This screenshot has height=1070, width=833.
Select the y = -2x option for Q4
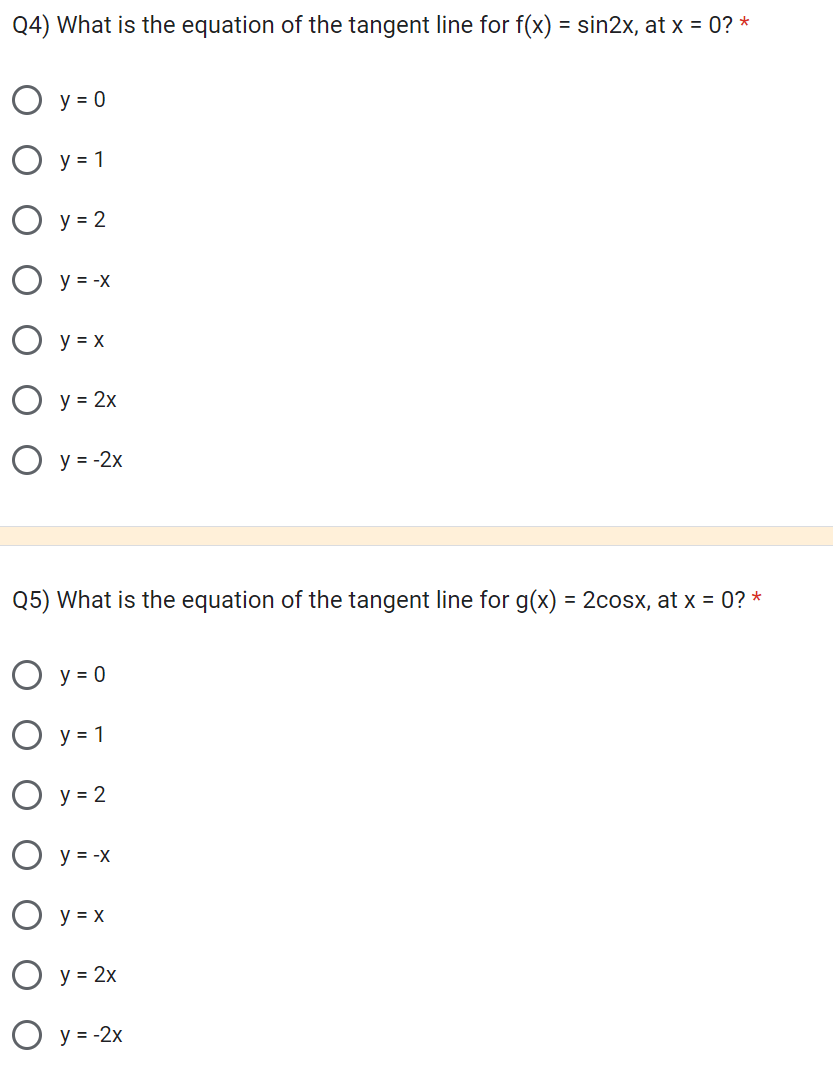click(27, 460)
